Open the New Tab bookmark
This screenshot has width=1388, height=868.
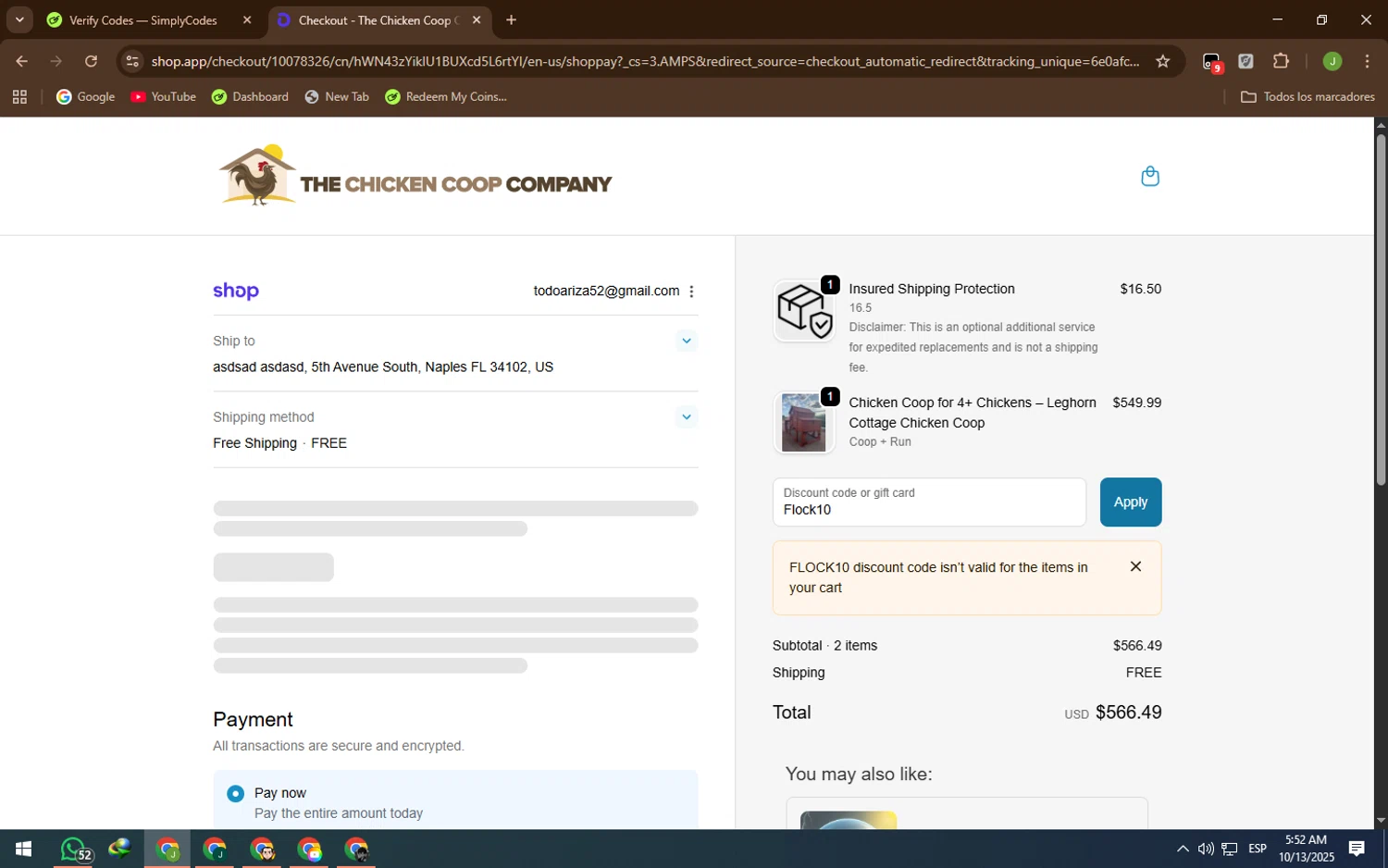tap(337, 97)
